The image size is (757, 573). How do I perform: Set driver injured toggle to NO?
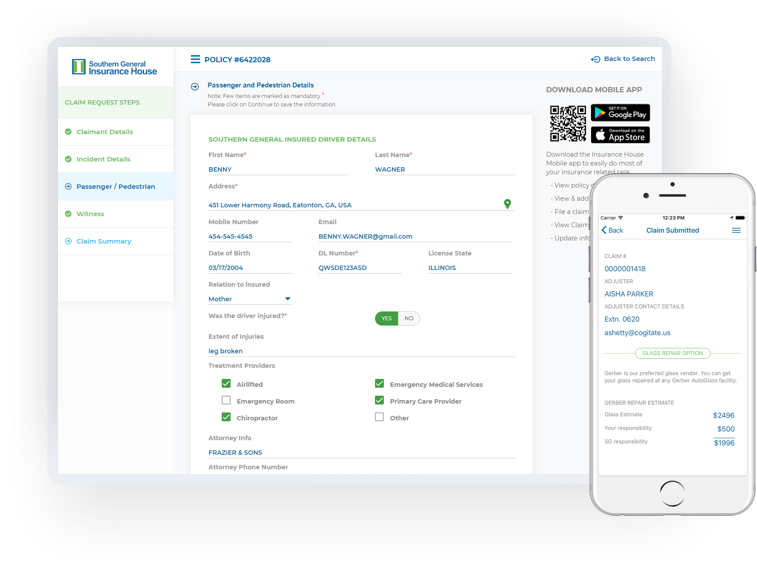(409, 319)
